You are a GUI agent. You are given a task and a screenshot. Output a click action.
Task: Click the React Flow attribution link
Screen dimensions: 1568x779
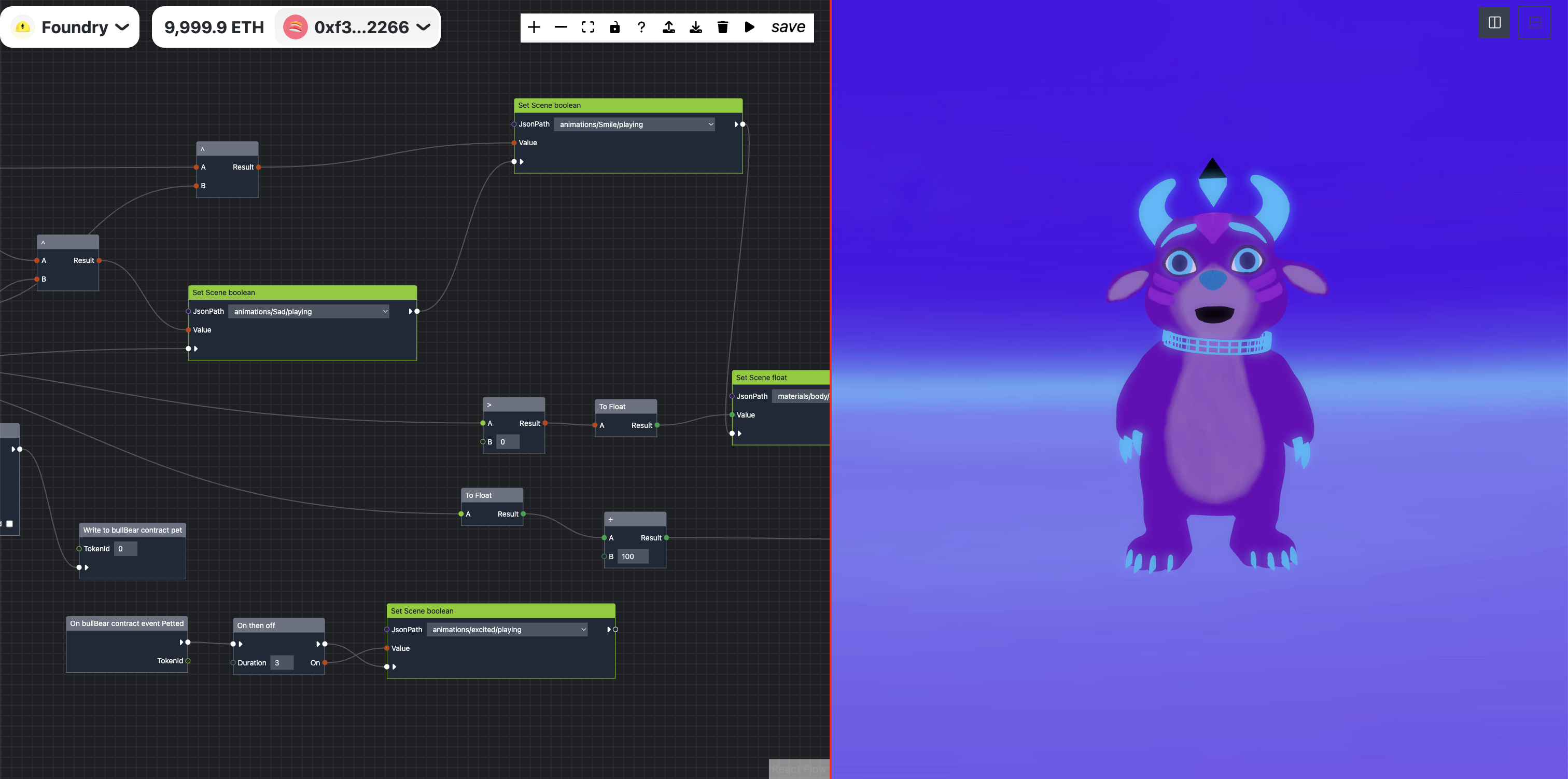click(799, 769)
